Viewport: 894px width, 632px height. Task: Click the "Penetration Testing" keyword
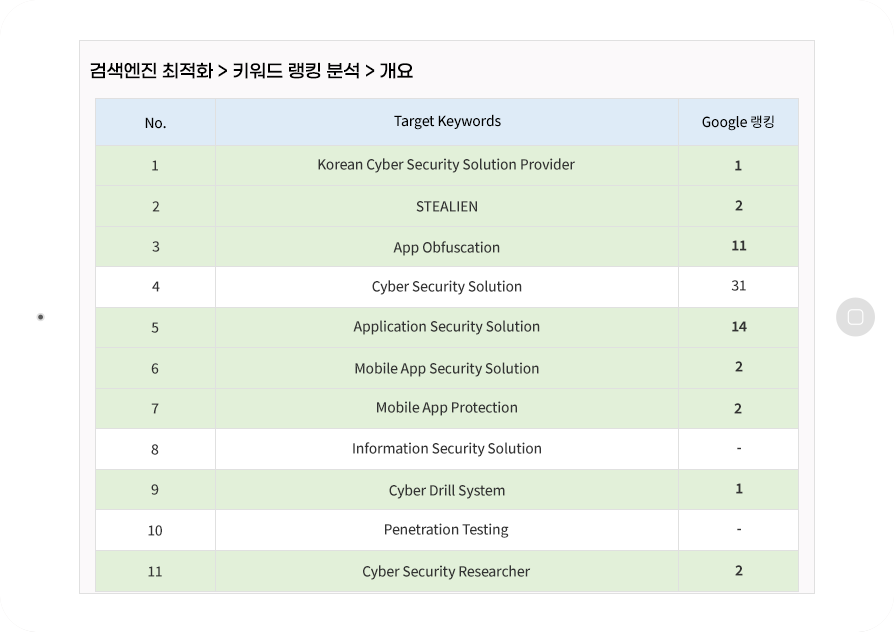point(446,530)
